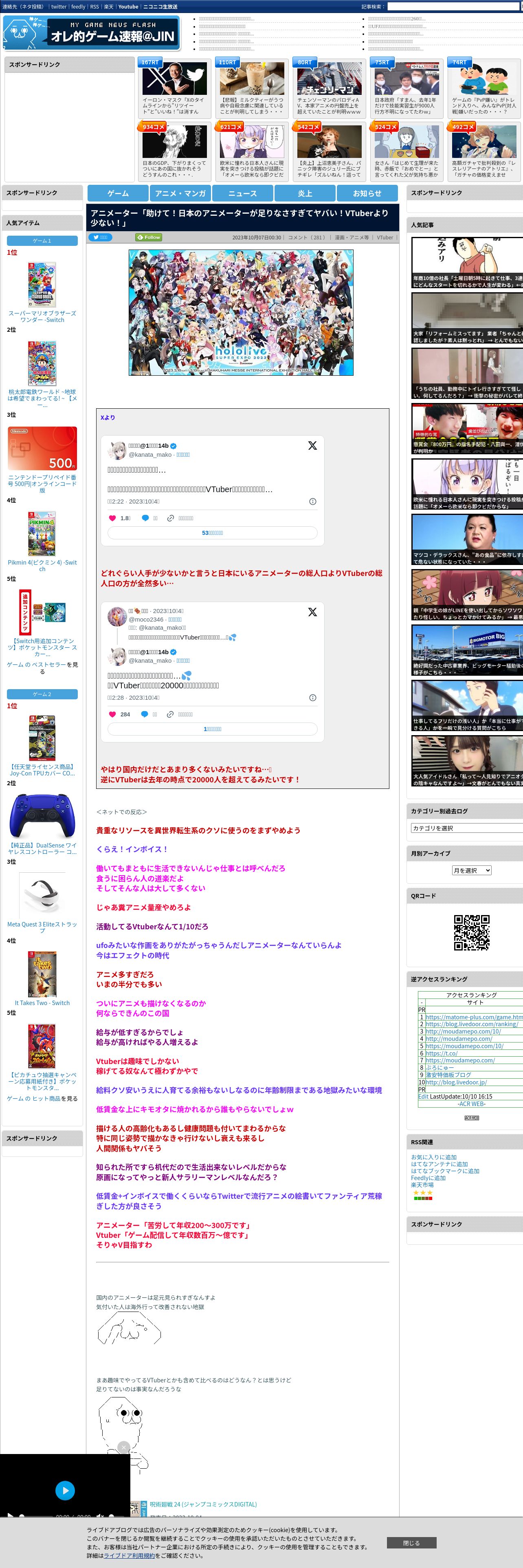Close the floating video with X circle
Image resolution: width=523 pixels, height=1568 pixels.
[x=123, y=1447]
